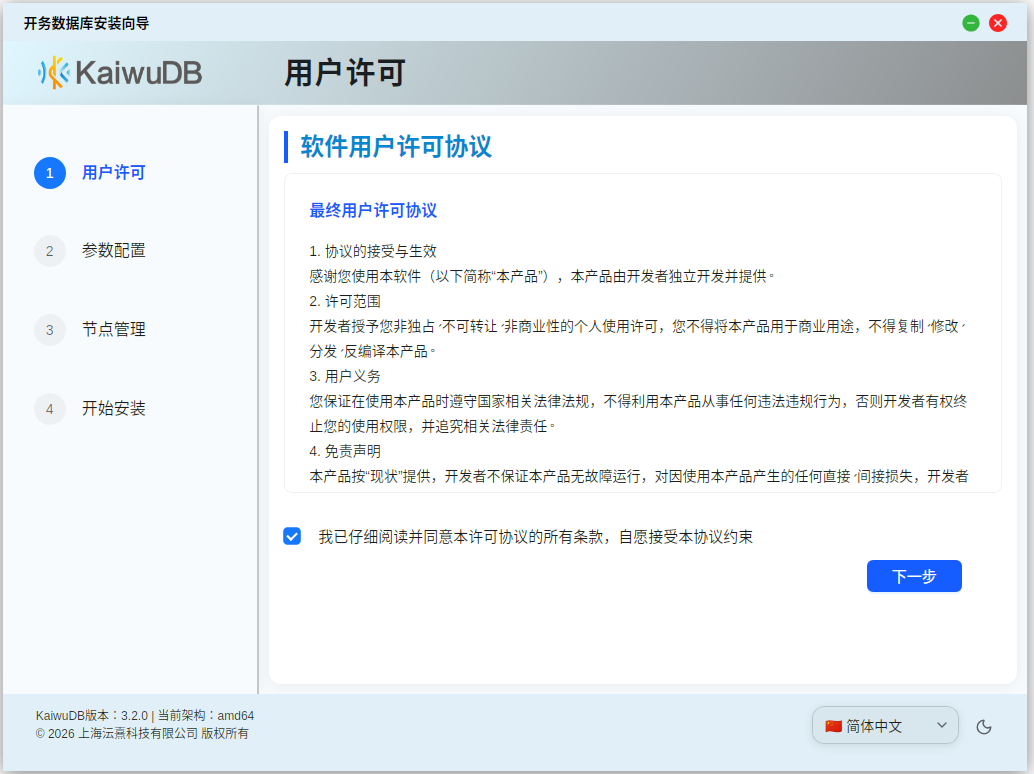Screen dimensions: 1034x774
Task: Select step 4 number circle
Action: 49,409
